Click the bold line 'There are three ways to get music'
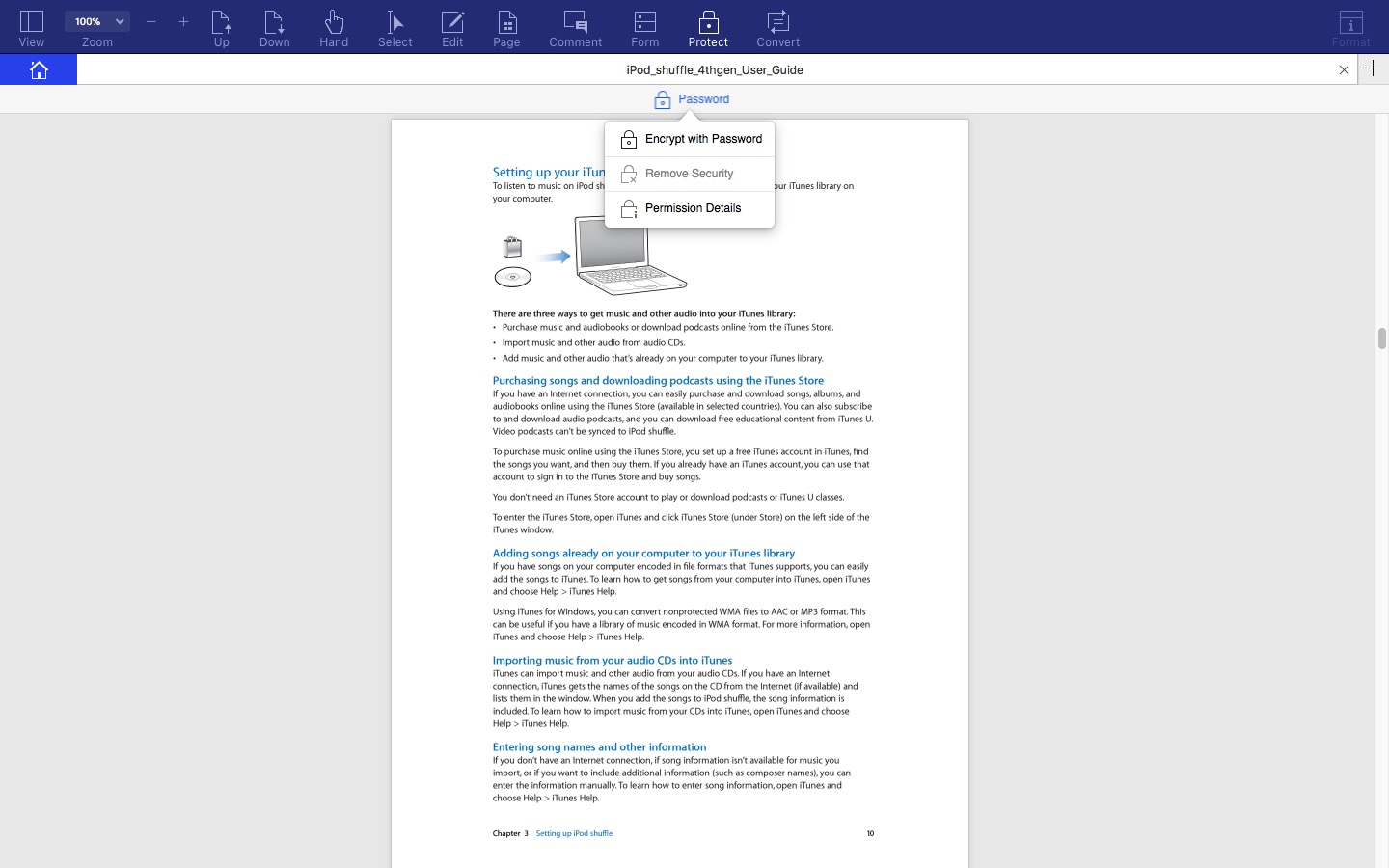1389x868 pixels. (643, 313)
